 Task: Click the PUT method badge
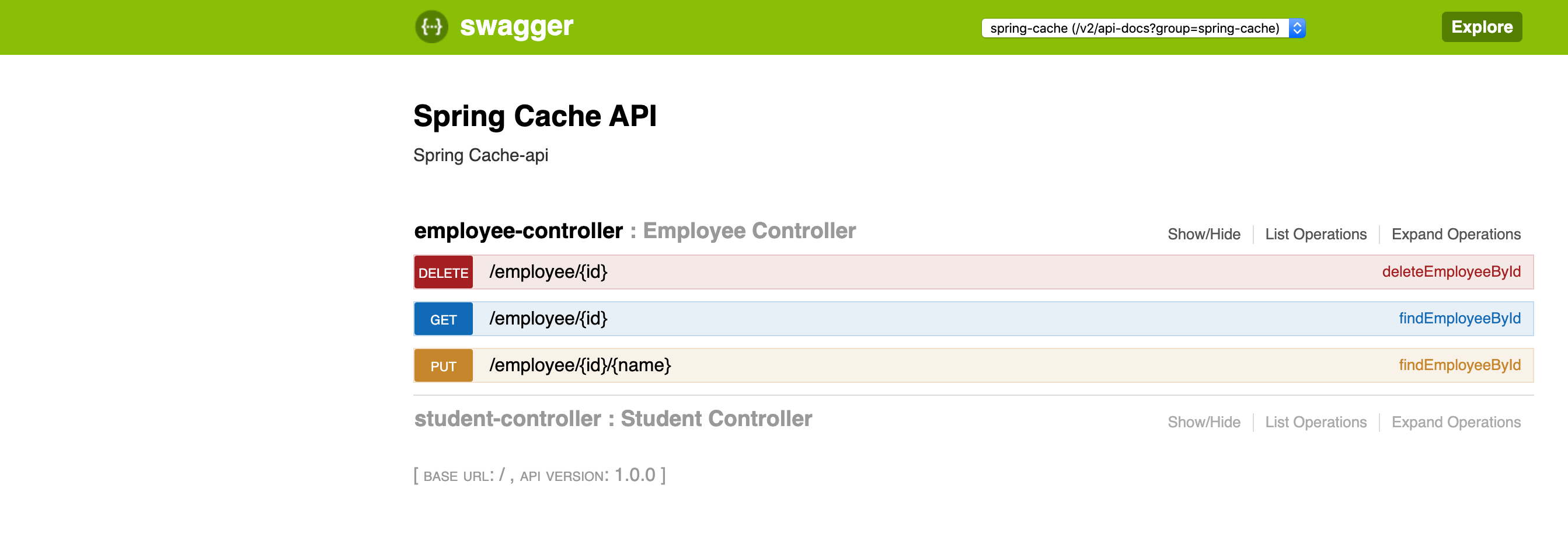(443, 365)
